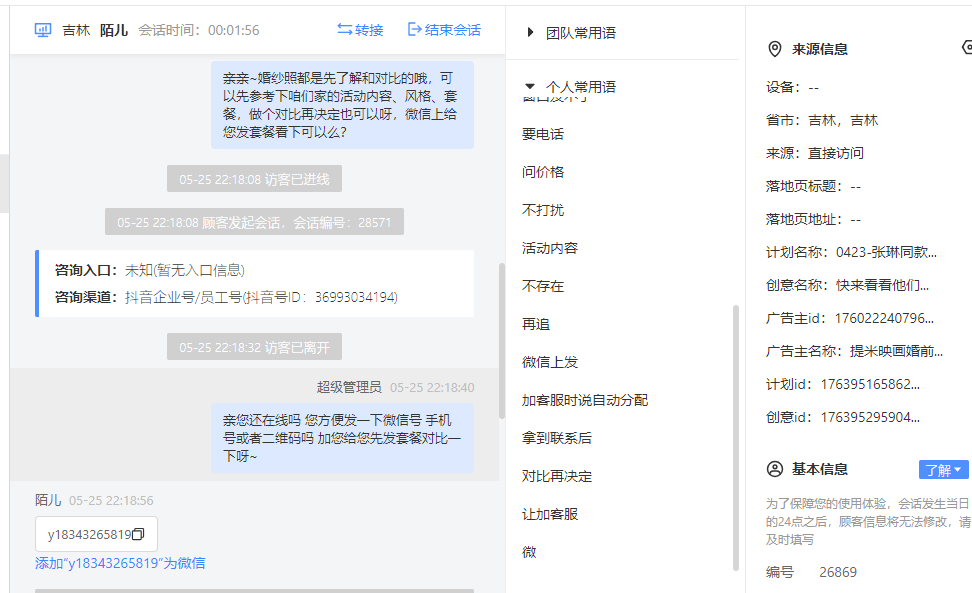
Task: Click agent message starting 亲您还在线吗
Action: [x=342, y=438]
